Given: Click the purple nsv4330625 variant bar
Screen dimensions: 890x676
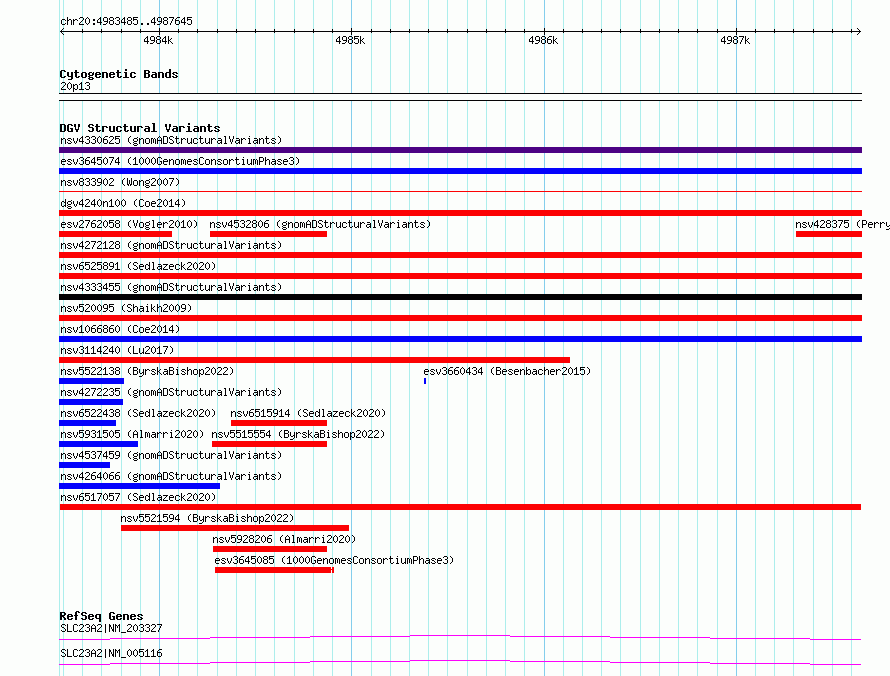Looking at the screenshot, I should 460,150.
